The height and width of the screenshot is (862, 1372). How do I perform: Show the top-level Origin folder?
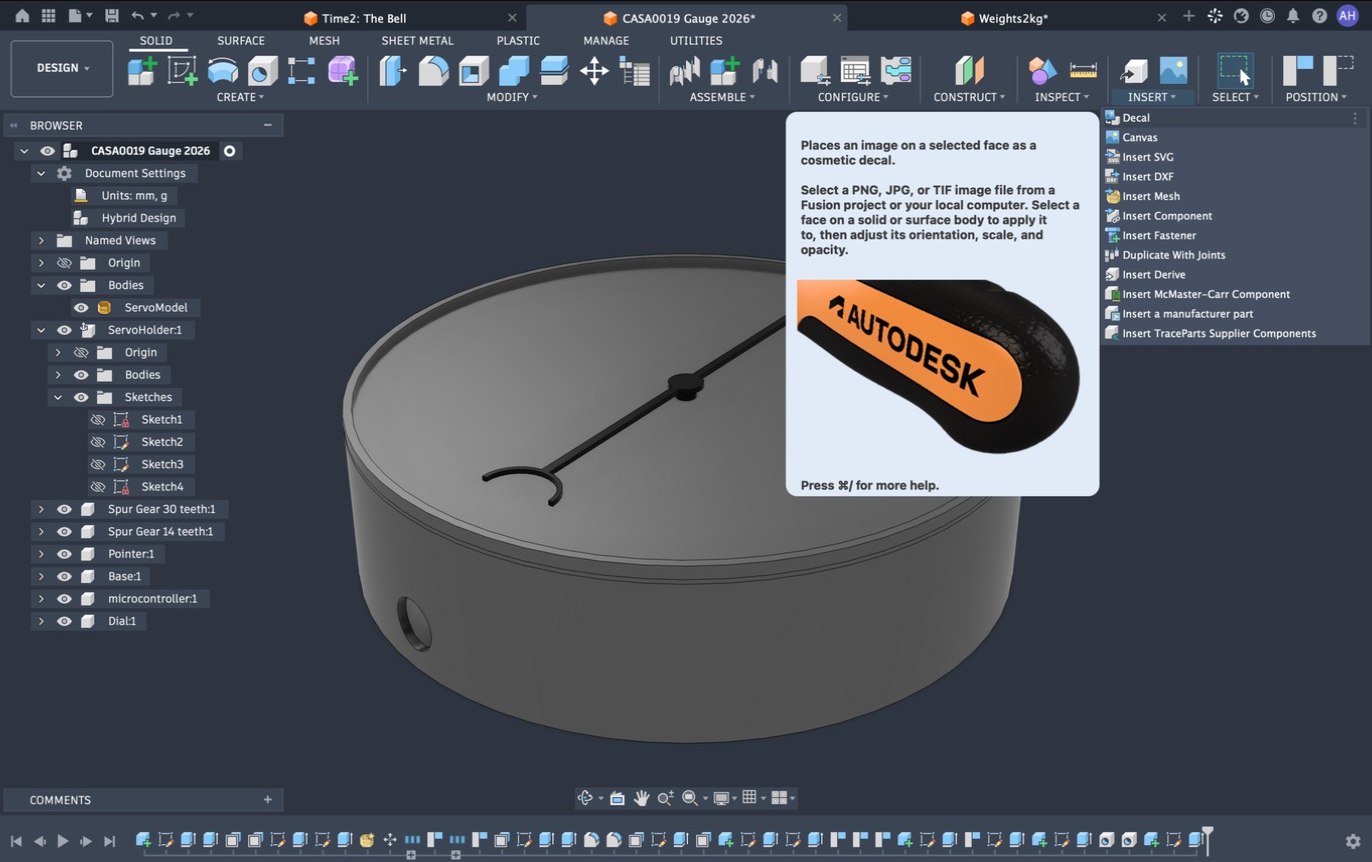tap(64, 263)
